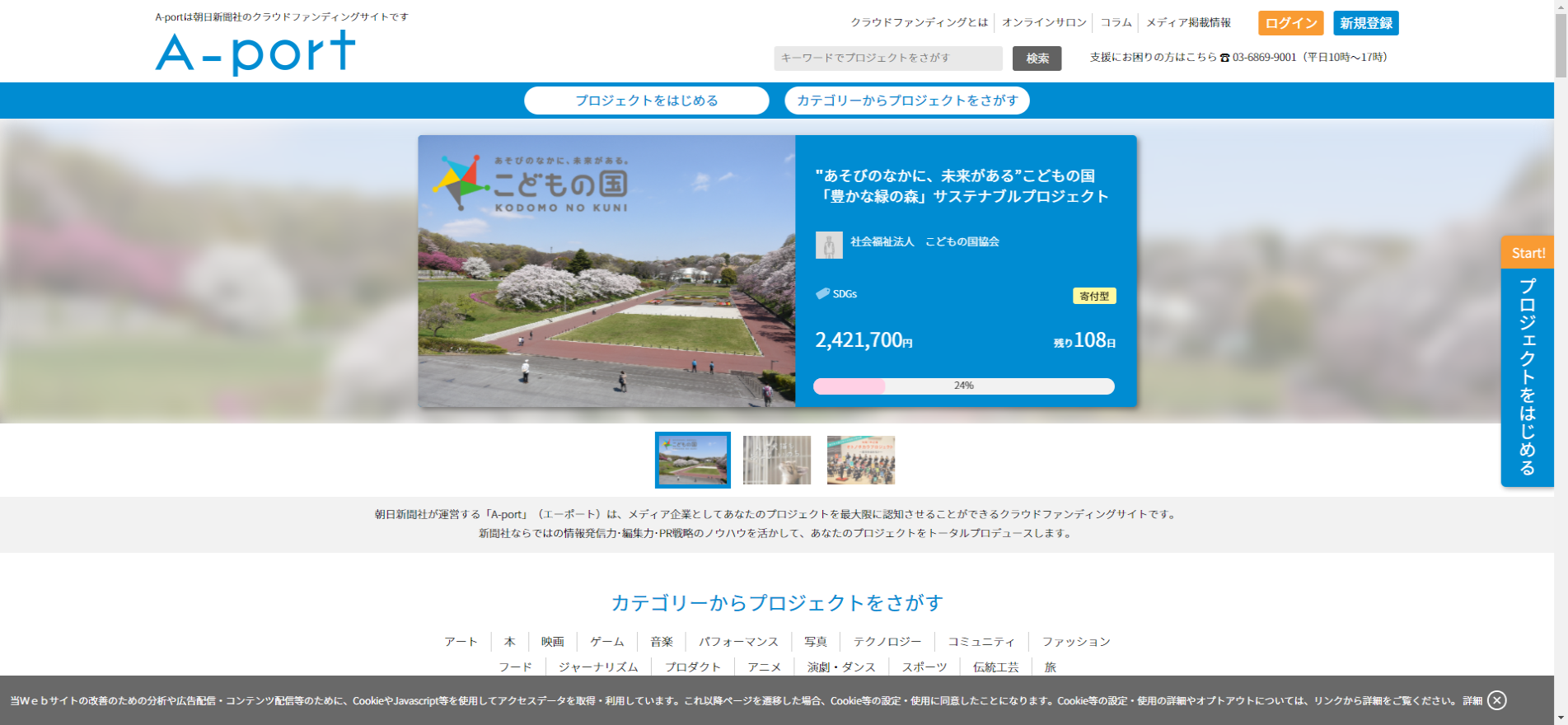Close the cookie notice banner
This screenshot has height=725, width=1568.
(x=1497, y=700)
